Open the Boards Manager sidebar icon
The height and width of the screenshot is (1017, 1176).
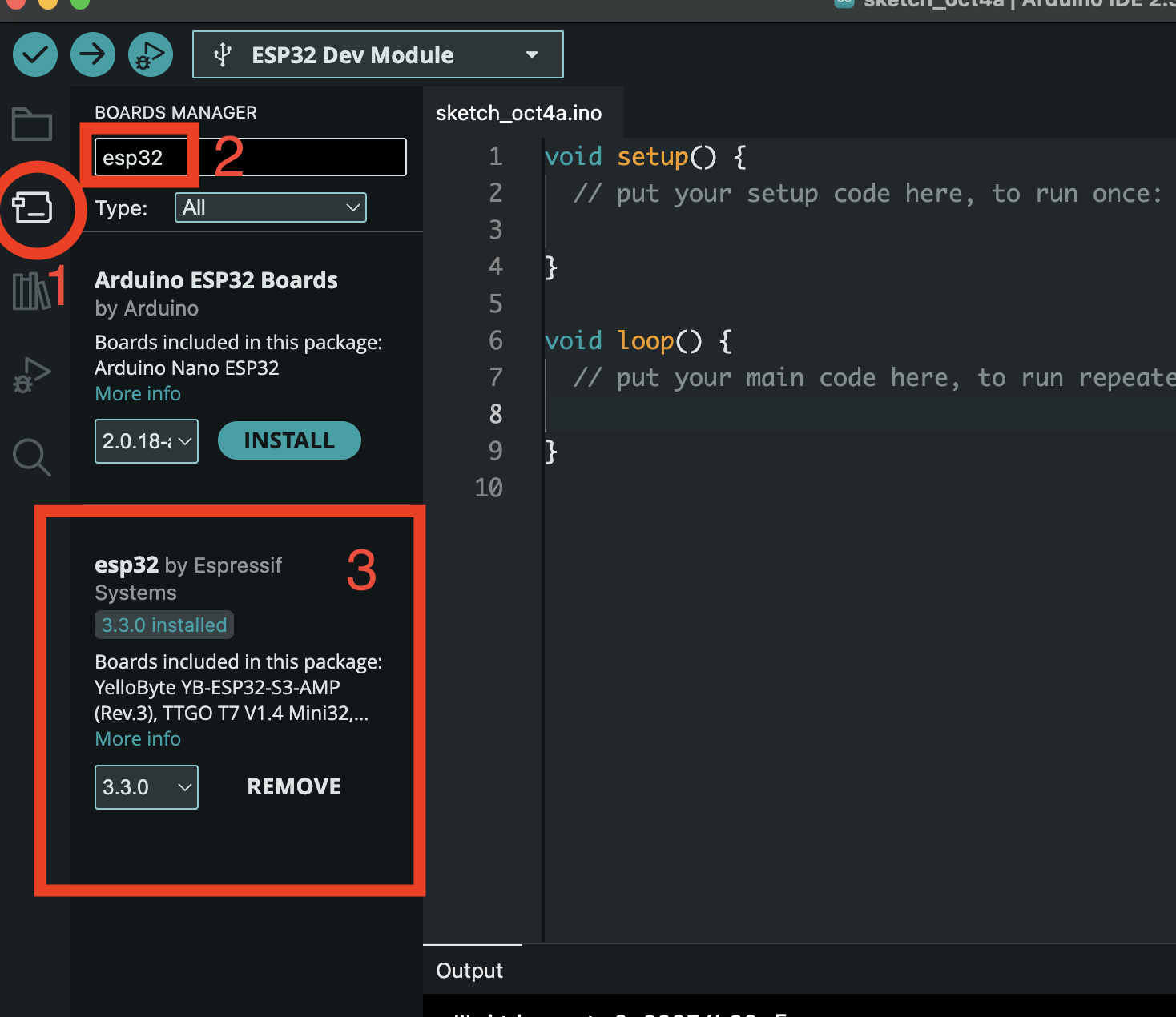(x=32, y=208)
